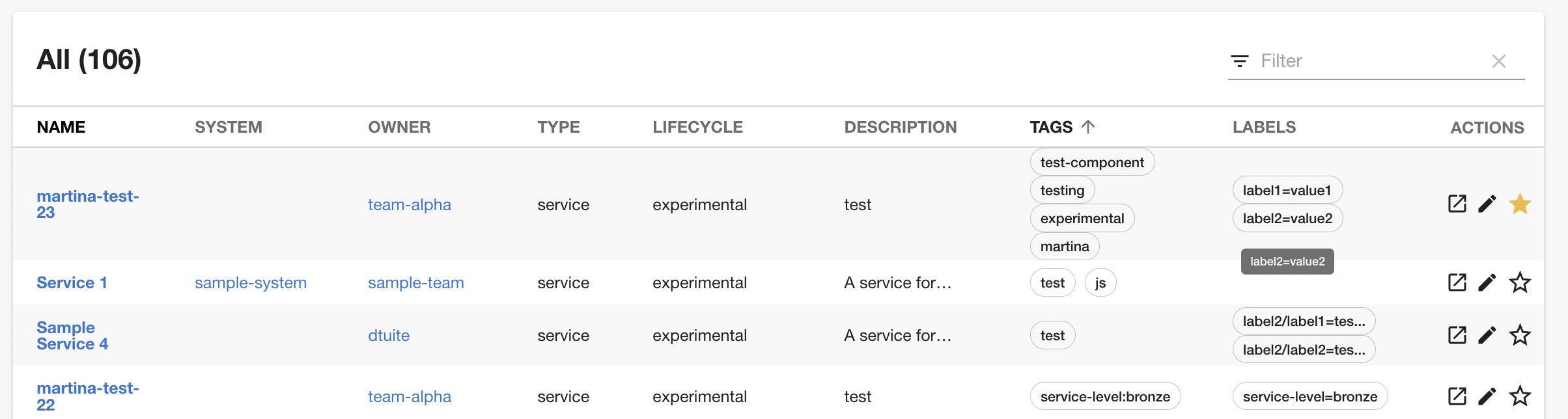This screenshot has width=1568, height=419.
Task: Click edit pencil for Service 1
Action: click(x=1487, y=282)
